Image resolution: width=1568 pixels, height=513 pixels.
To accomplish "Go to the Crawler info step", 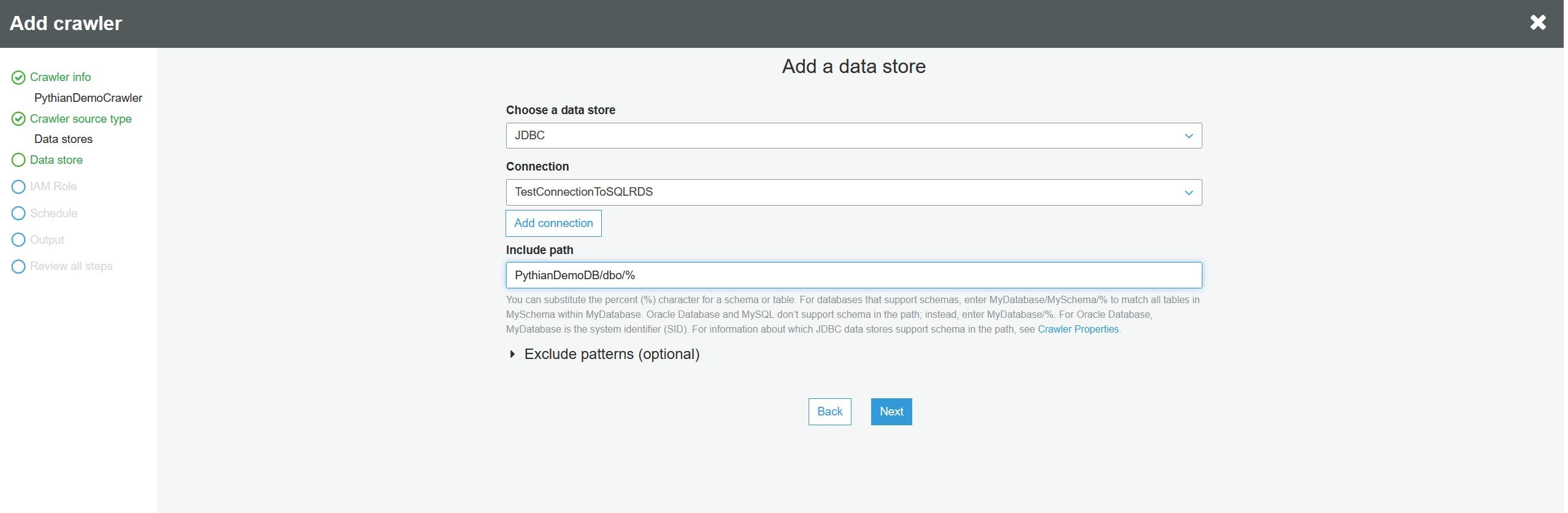I will [x=60, y=77].
